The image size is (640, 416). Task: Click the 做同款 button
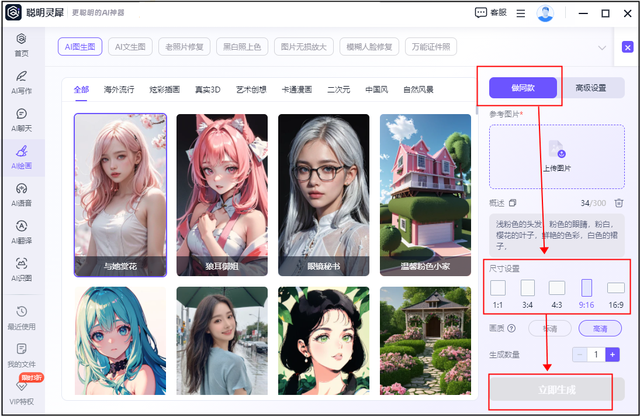(523, 87)
